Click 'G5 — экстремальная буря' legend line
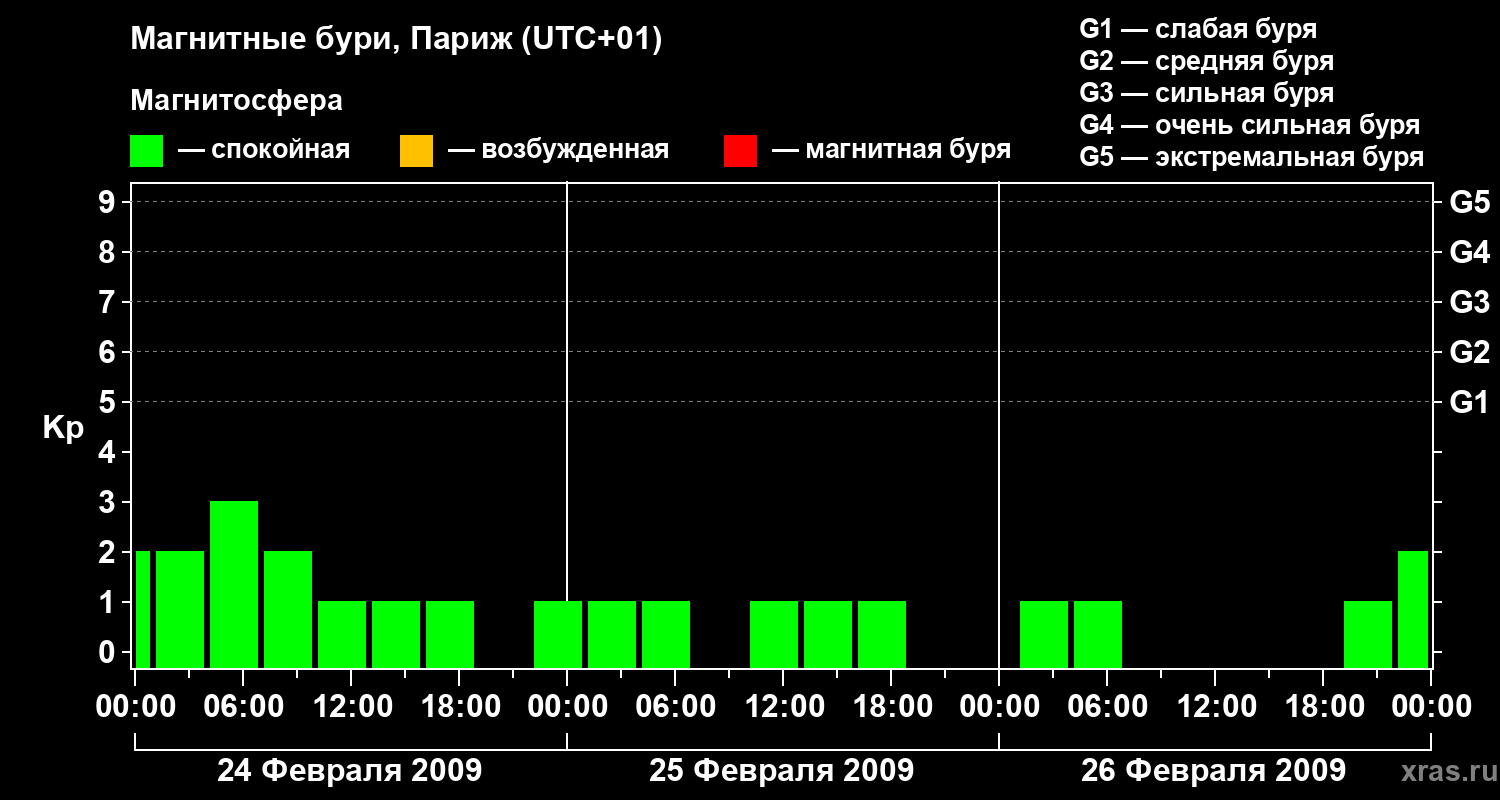This screenshot has width=1500, height=800. tap(1252, 157)
